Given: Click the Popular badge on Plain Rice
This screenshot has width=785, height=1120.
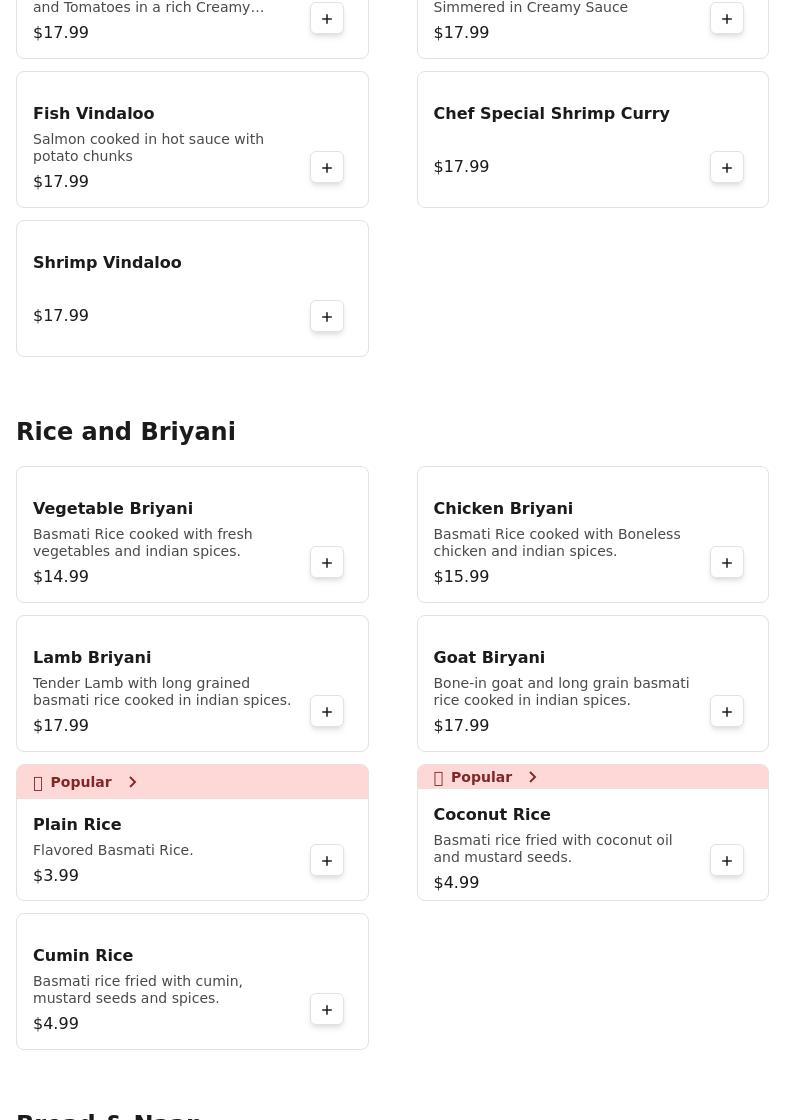Looking at the screenshot, I should [x=80, y=782].
